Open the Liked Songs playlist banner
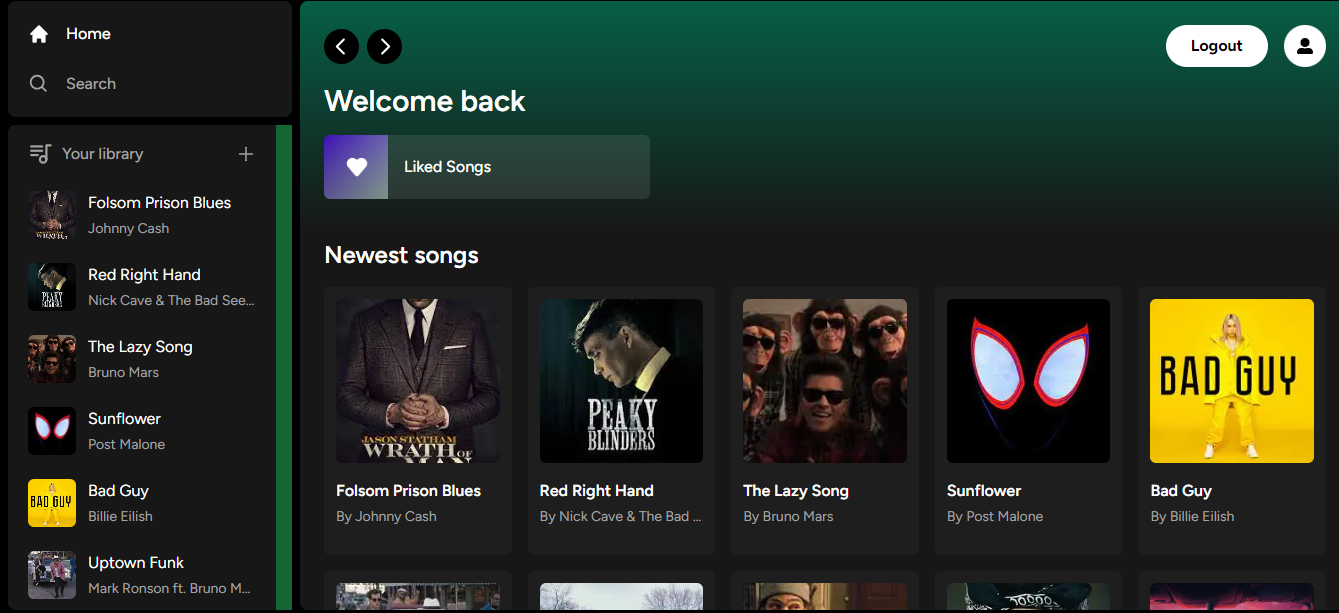The height and width of the screenshot is (613, 1339). tap(486, 166)
